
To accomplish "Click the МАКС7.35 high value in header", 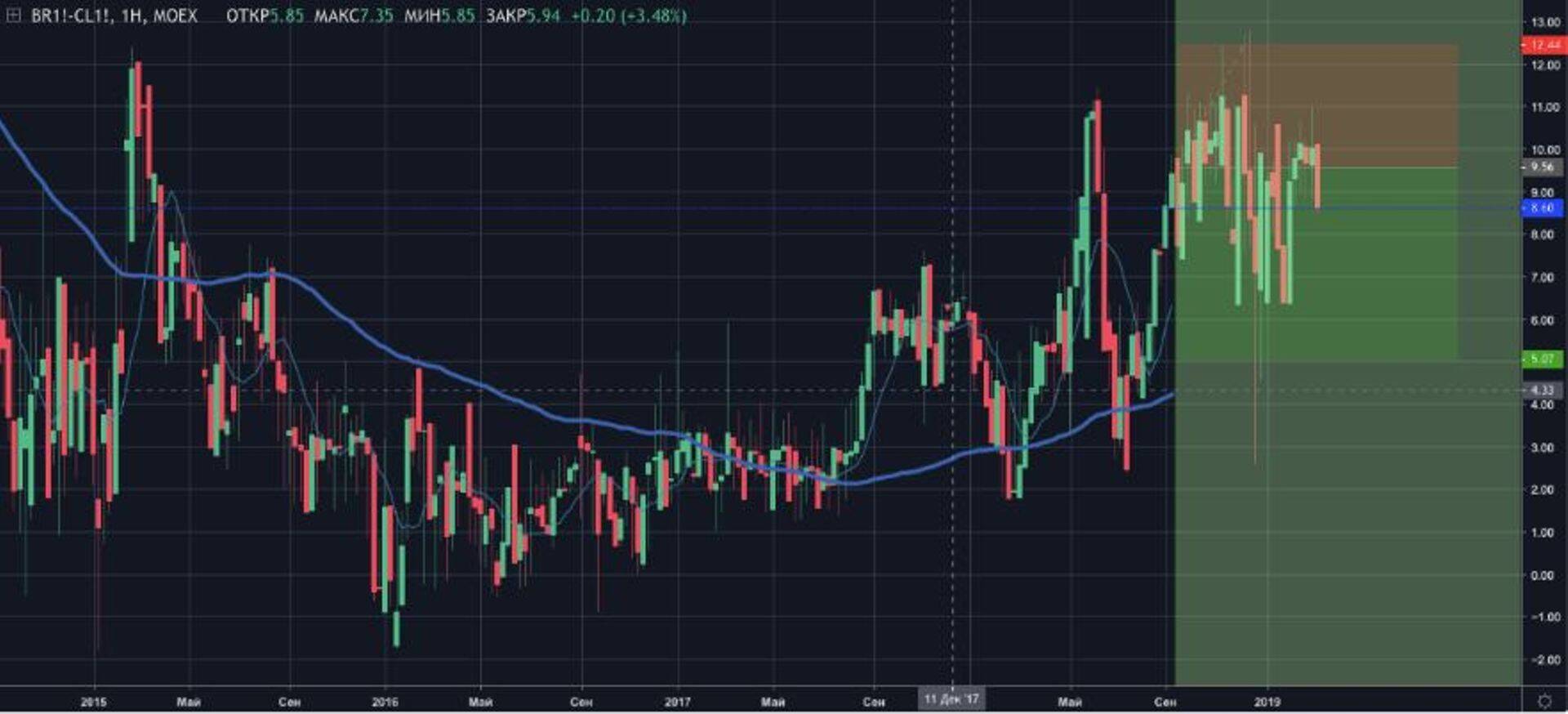I will [354, 16].
